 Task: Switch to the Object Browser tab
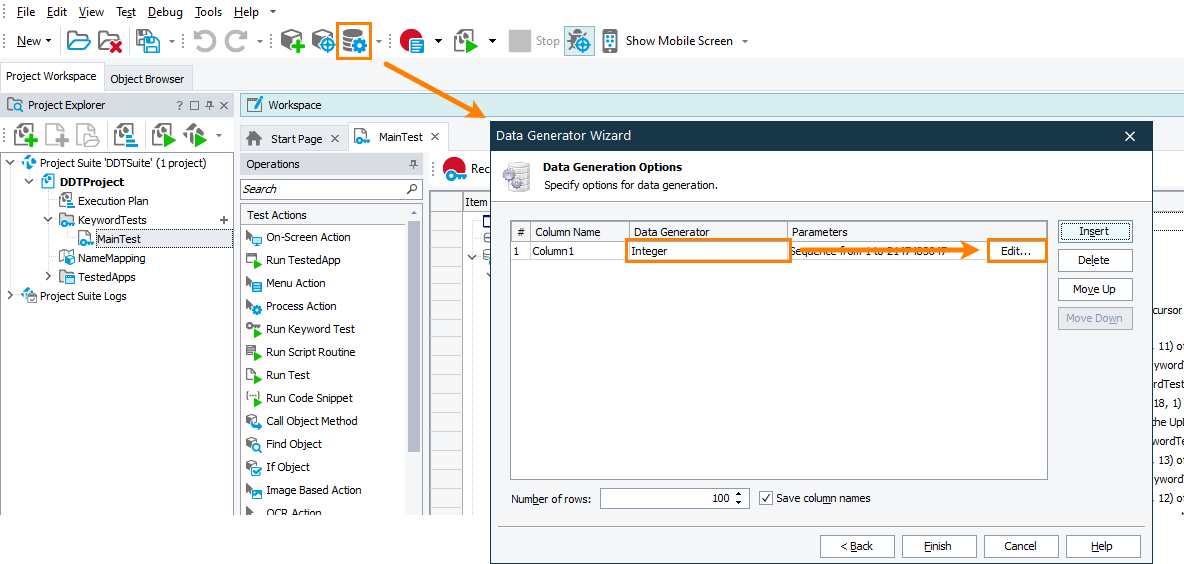(x=147, y=79)
